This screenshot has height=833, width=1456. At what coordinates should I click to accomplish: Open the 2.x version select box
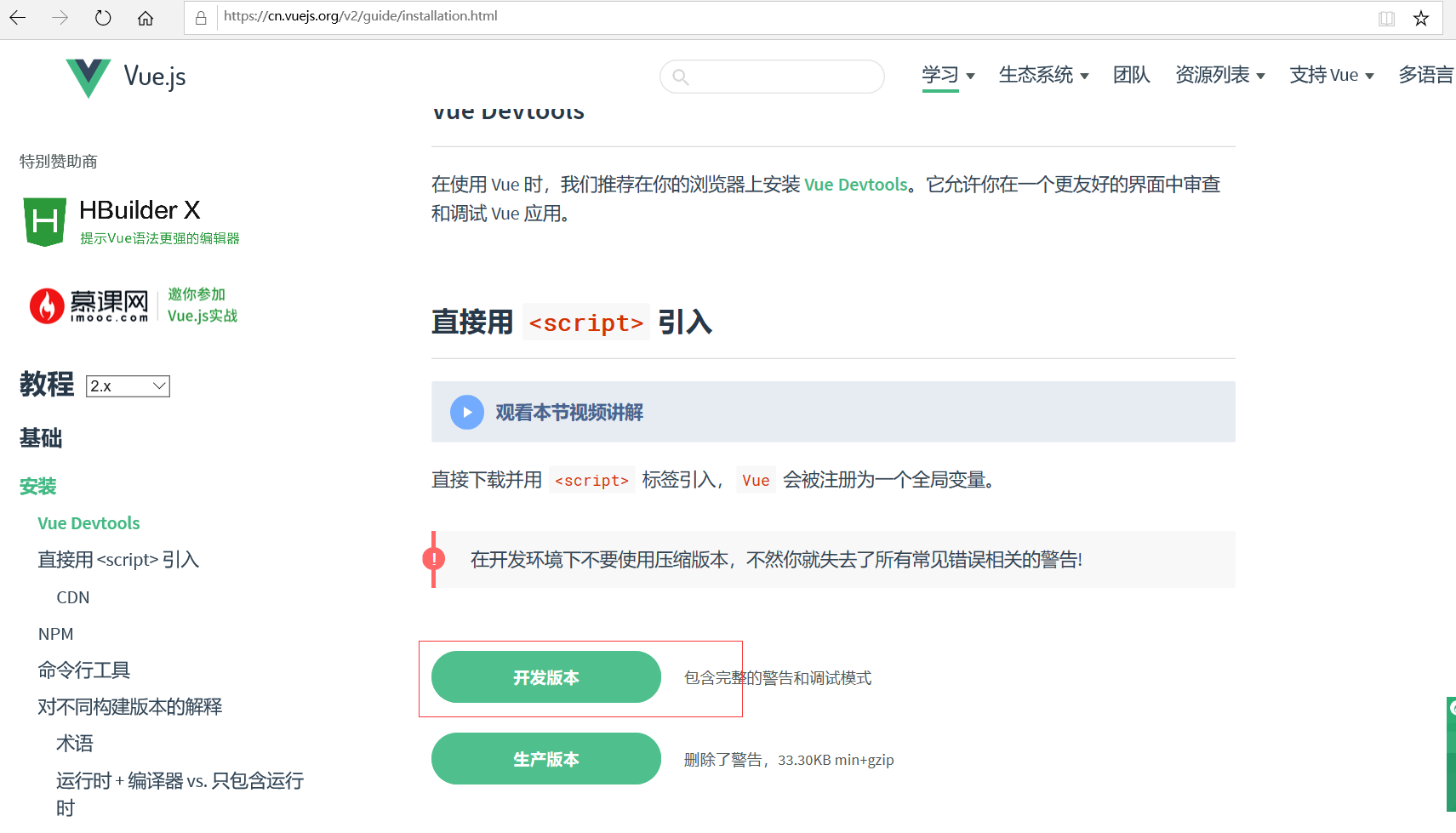[128, 386]
